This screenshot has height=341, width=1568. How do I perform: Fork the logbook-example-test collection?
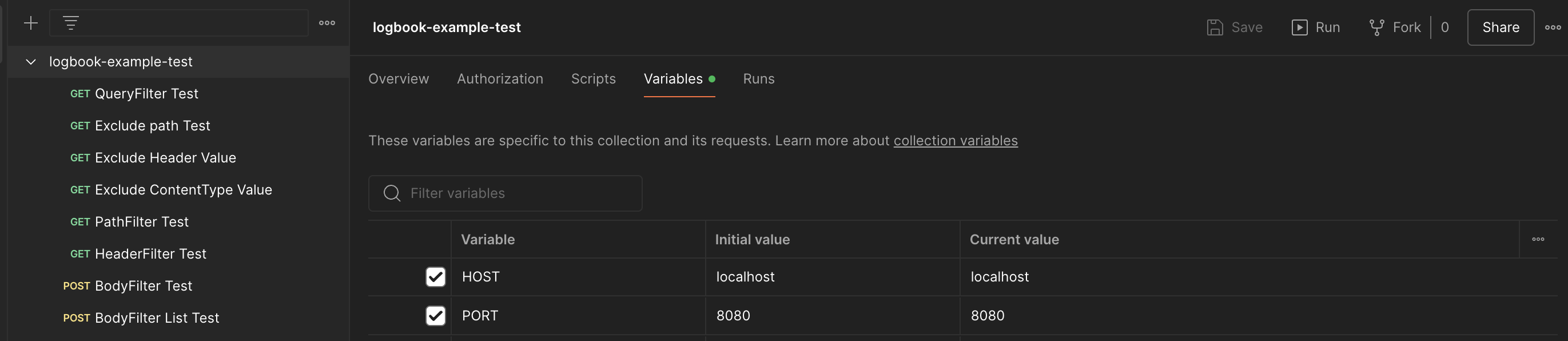[x=1395, y=27]
